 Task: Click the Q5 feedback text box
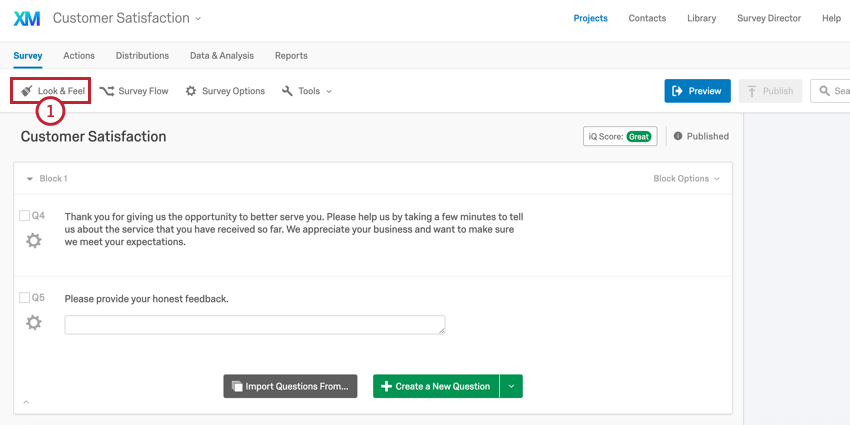click(255, 325)
